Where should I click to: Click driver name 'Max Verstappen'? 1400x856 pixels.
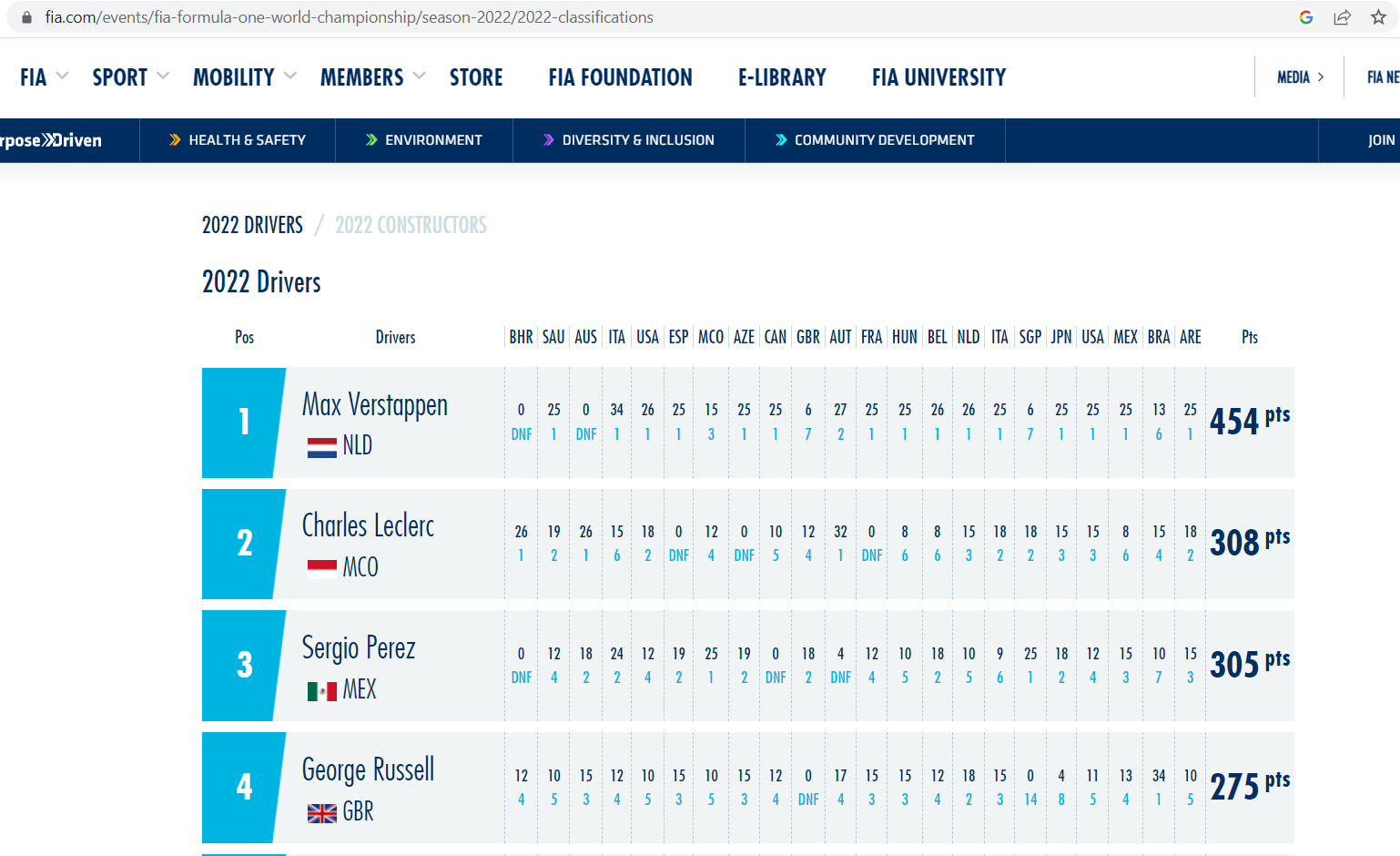coord(375,404)
